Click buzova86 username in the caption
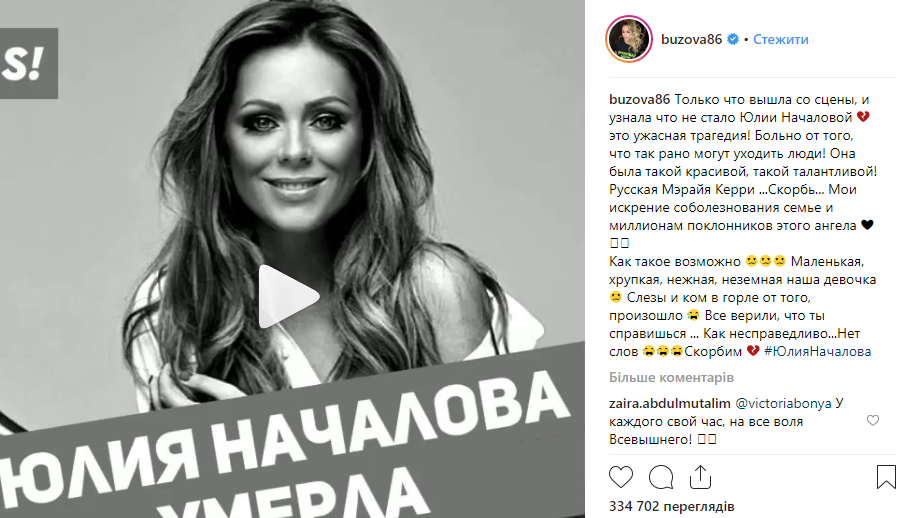This screenshot has height=518, width=902. (640, 100)
